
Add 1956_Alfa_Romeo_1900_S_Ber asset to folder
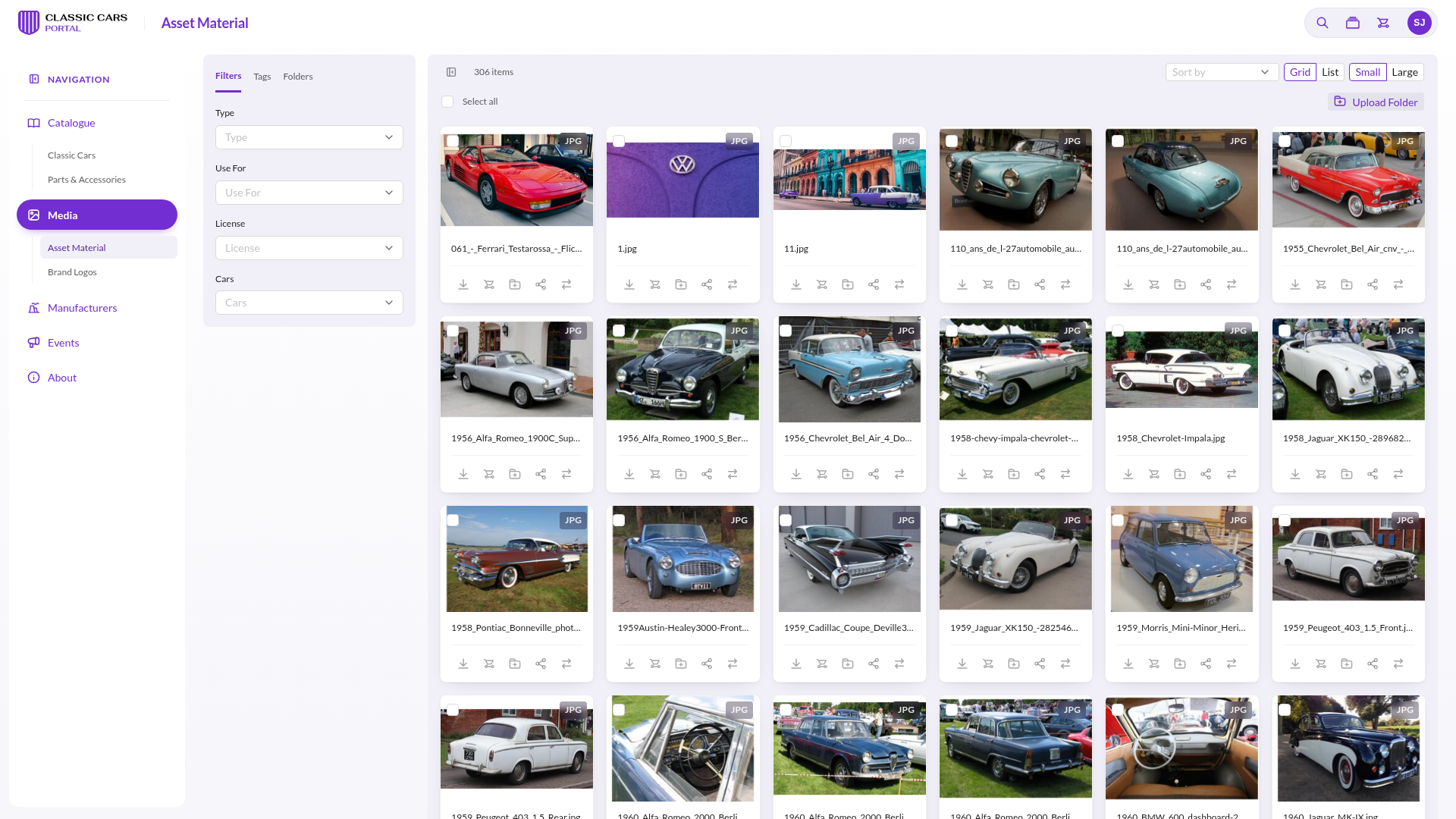pyautogui.click(x=681, y=474)
